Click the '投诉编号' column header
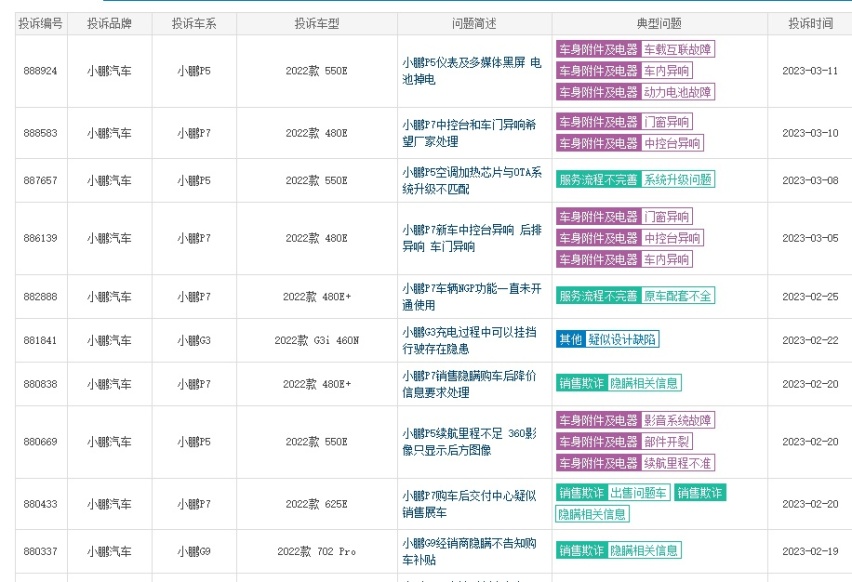Viewport: 852px width, 582px height. 41,23
